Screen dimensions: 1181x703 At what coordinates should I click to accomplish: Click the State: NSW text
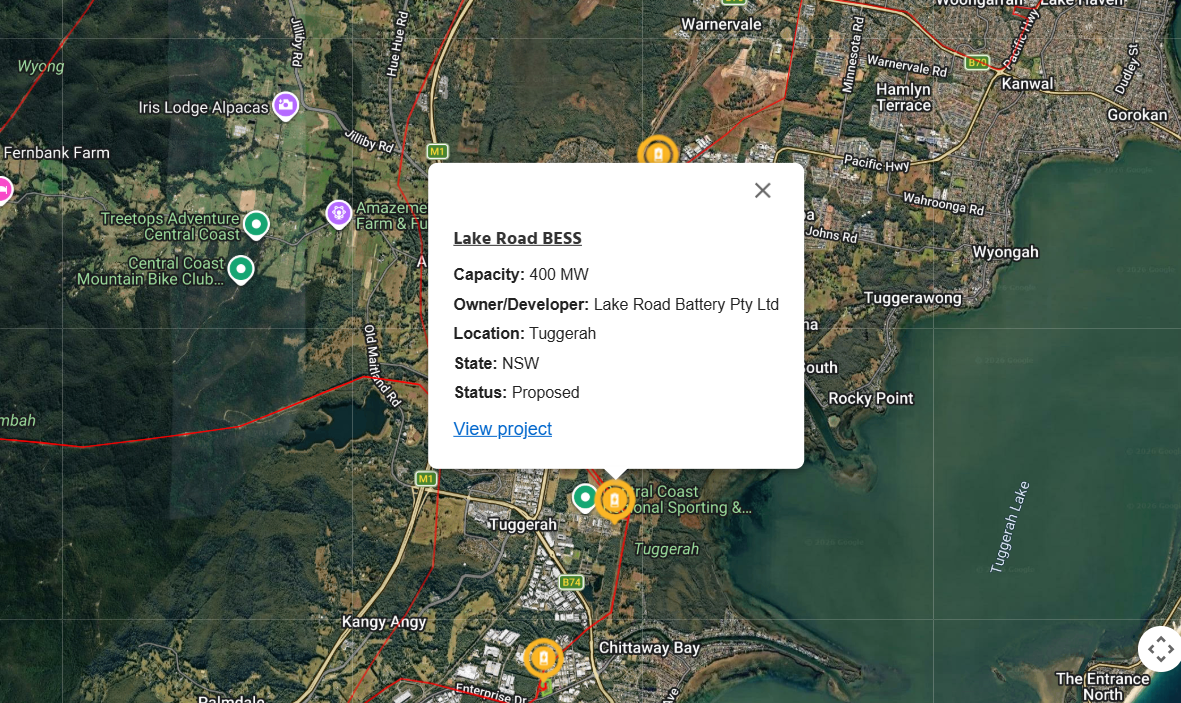(x=496, y=363)
